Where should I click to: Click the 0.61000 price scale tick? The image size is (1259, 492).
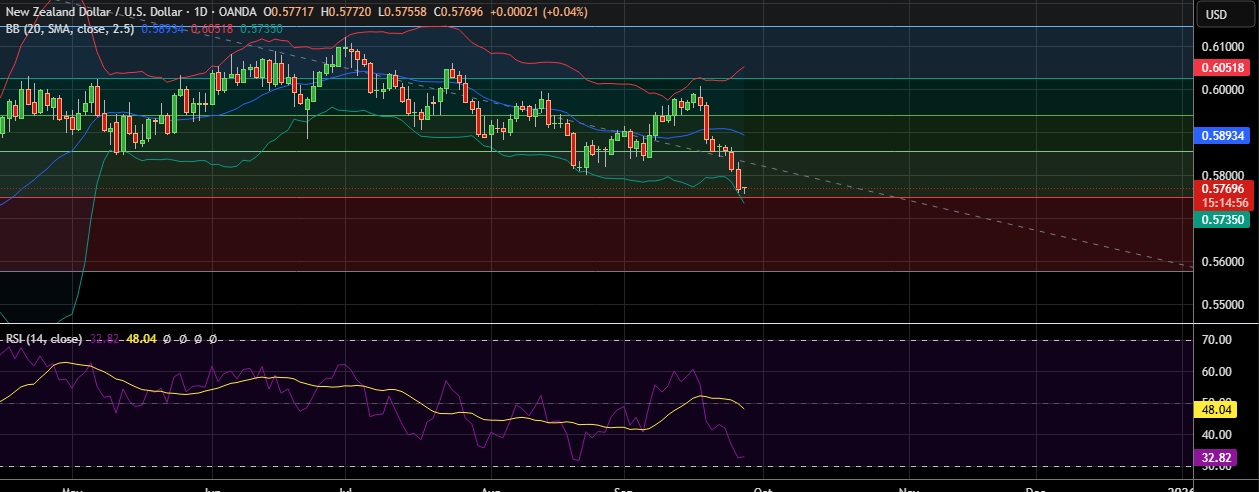(x=1222, y=47)
